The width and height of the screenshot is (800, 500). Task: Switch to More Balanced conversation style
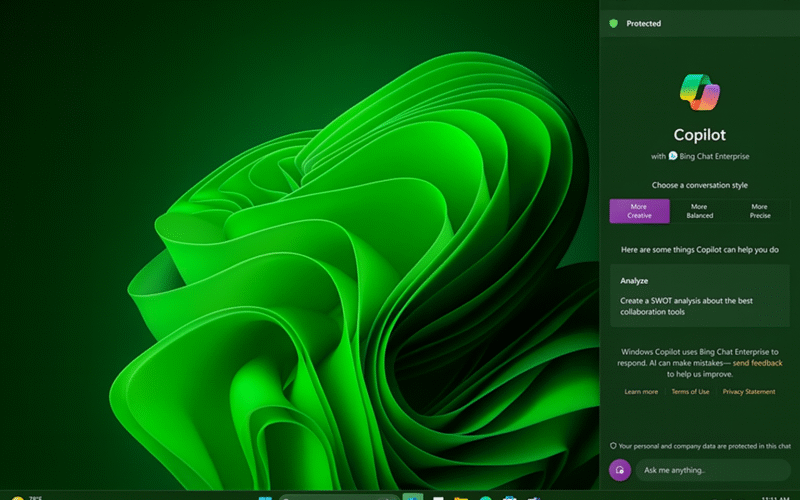(699, 211)
